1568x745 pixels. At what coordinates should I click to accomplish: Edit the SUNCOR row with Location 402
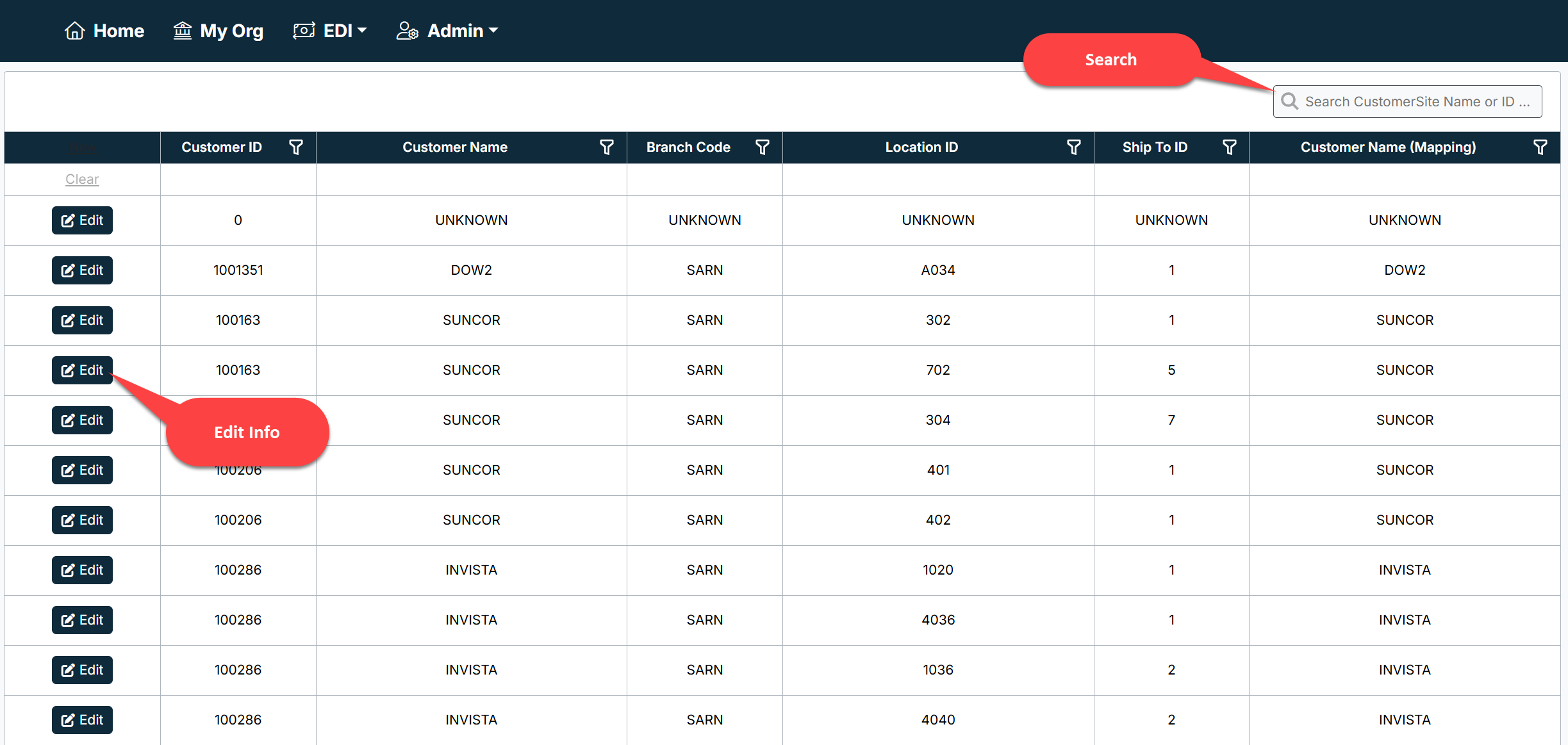[82, 520]
